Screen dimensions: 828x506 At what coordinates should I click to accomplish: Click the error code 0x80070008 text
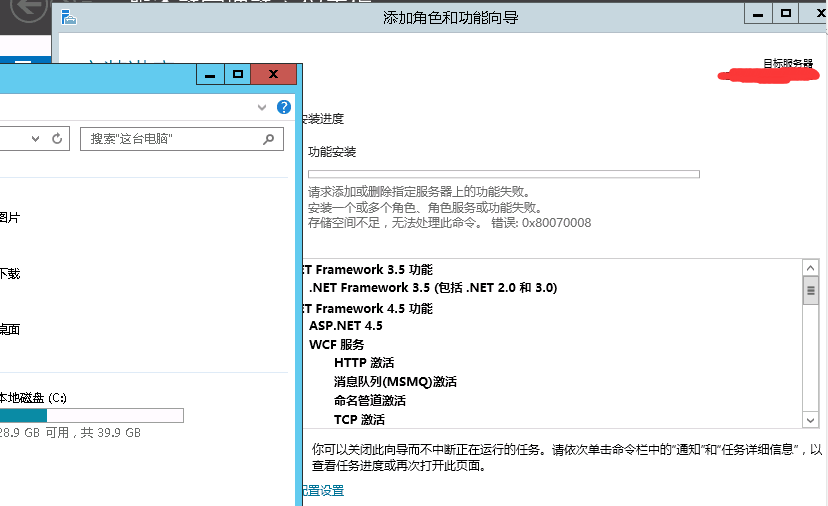pyautogui.click(x=557, y=223)
